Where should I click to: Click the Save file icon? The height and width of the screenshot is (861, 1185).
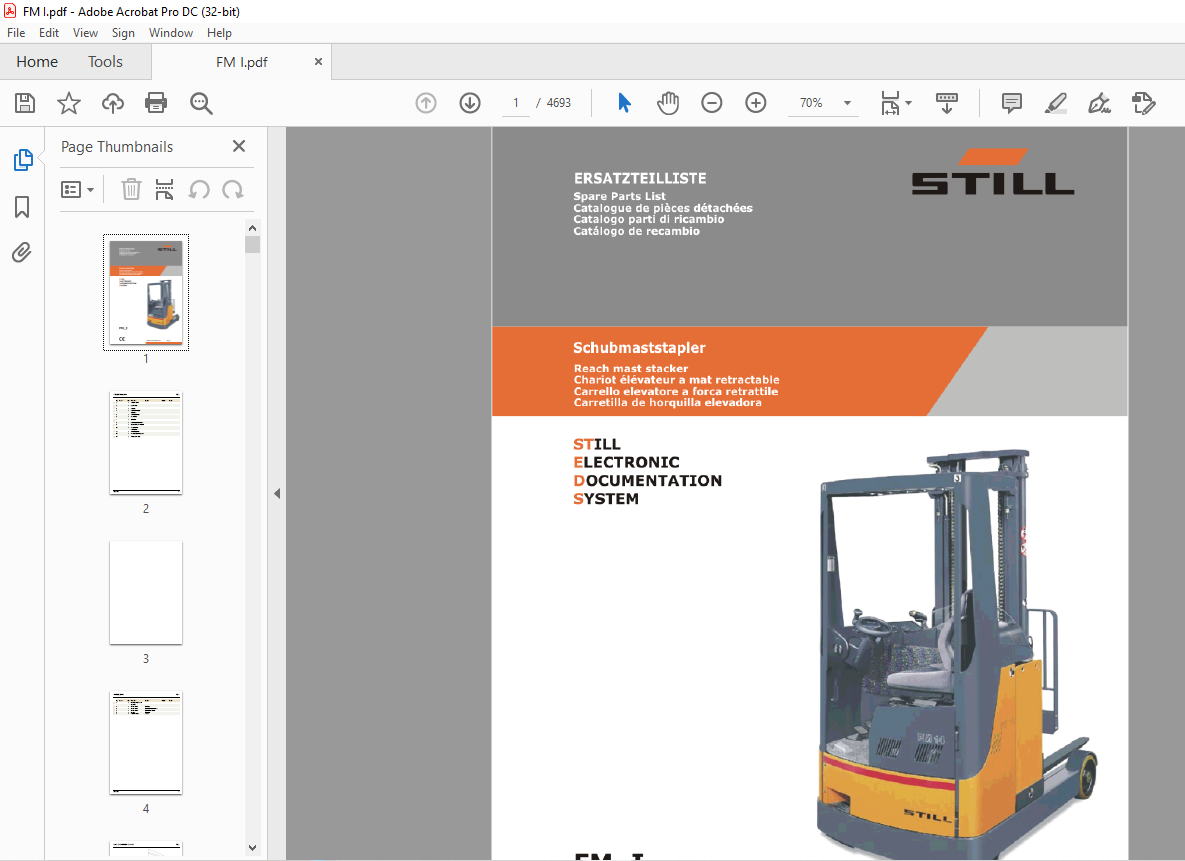click(25, 103)
